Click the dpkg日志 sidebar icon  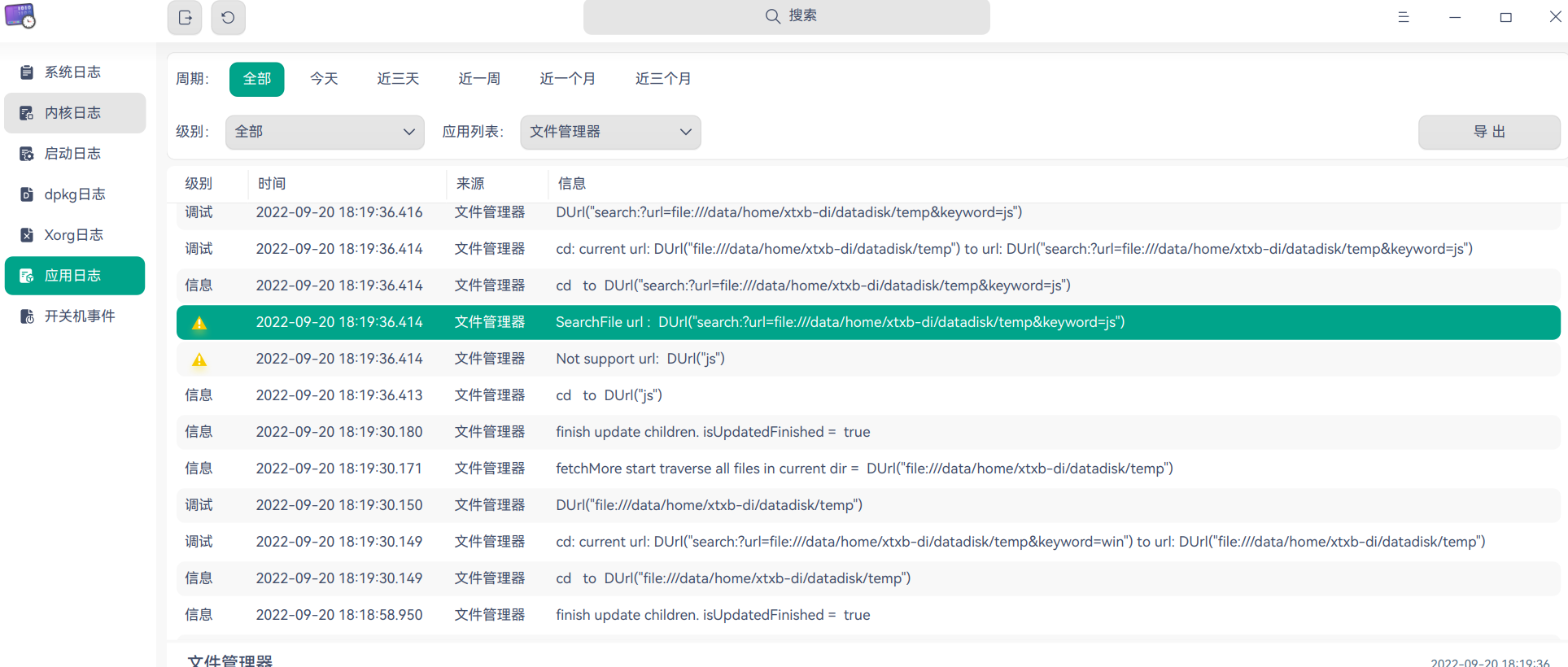(27, 194)
